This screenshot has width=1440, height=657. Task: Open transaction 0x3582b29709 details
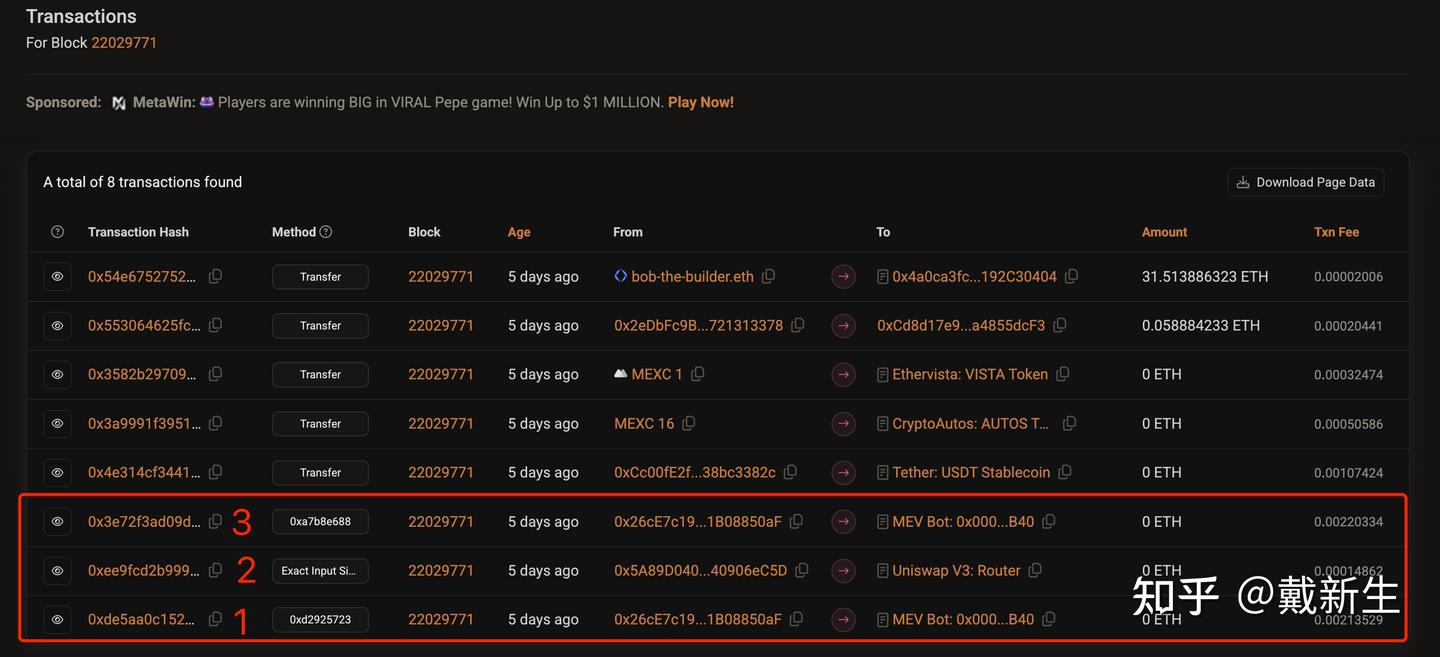(x=143, y=375)
